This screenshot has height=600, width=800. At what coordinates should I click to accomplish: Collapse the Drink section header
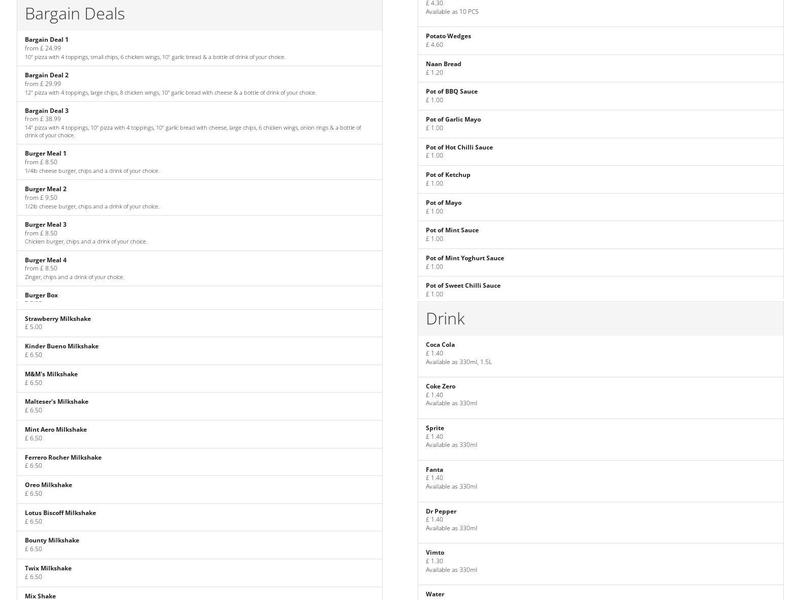click(600, 319)
